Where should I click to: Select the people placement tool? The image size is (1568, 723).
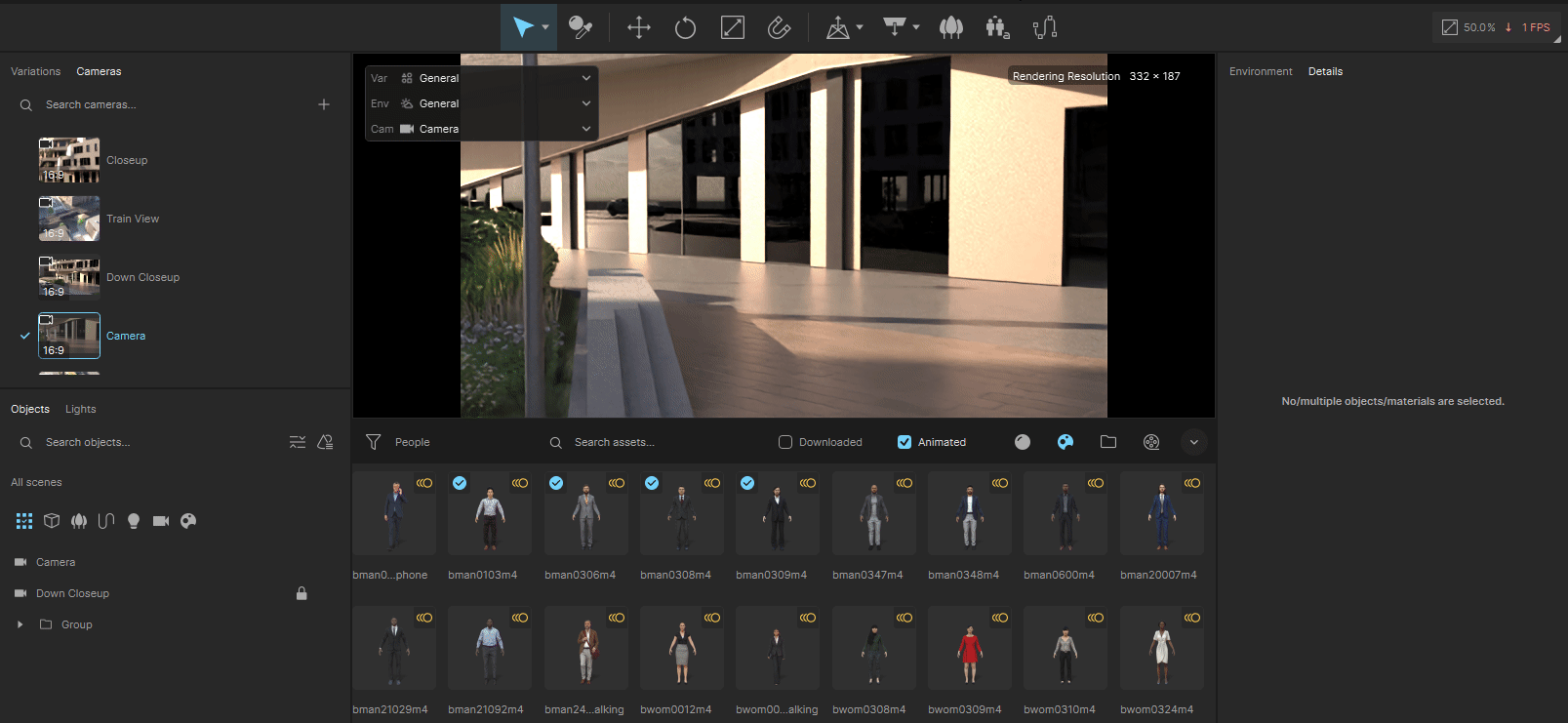click(x=997, y=27)
